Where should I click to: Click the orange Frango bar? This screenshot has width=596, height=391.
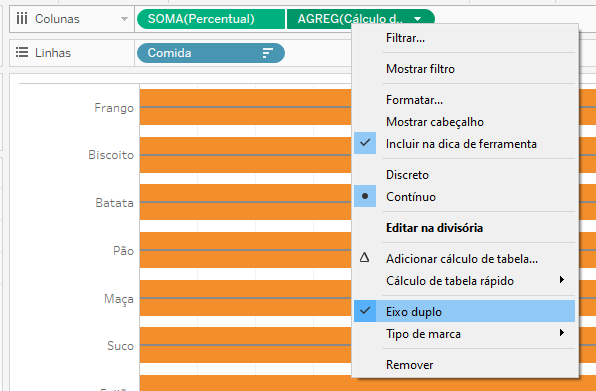pos(245,107)
